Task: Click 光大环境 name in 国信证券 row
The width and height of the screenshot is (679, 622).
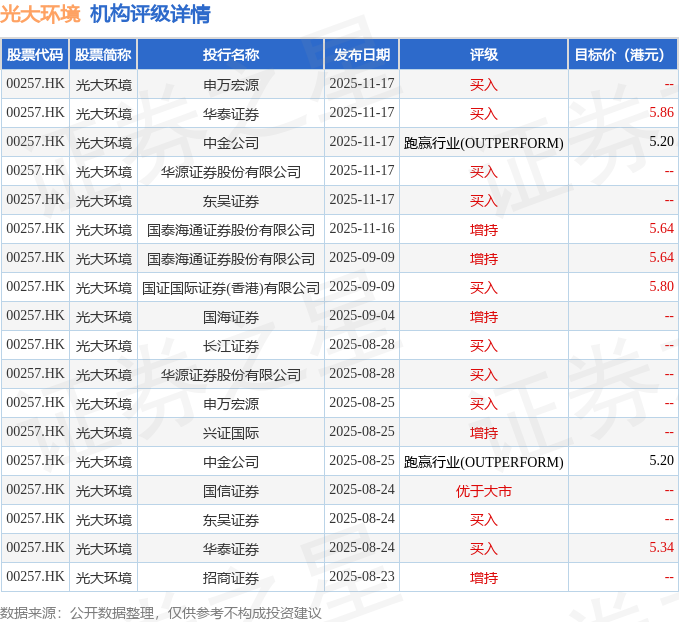Action: click(103, 491)
